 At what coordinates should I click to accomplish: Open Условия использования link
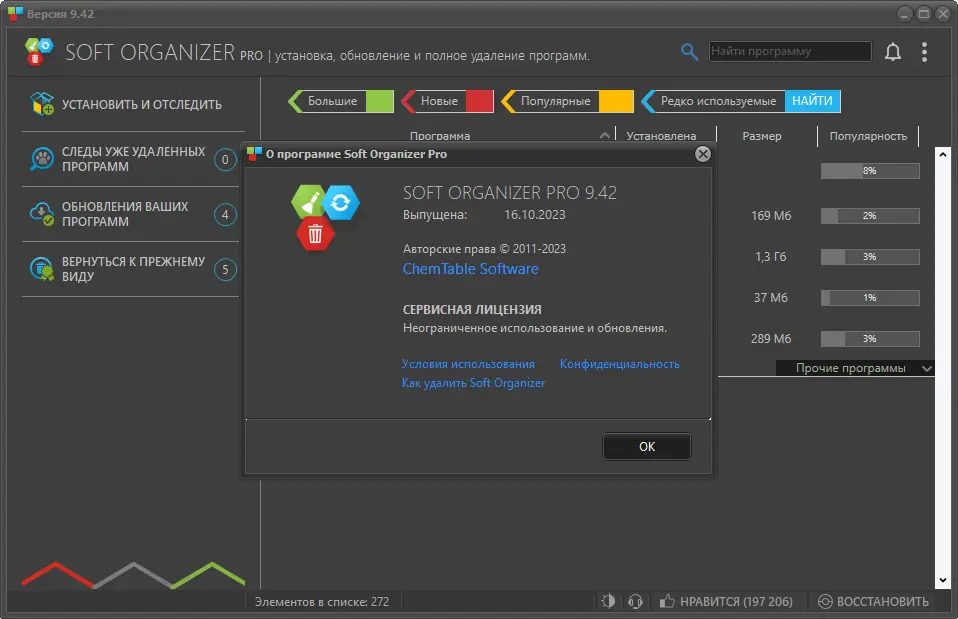(x=468, y=364)
